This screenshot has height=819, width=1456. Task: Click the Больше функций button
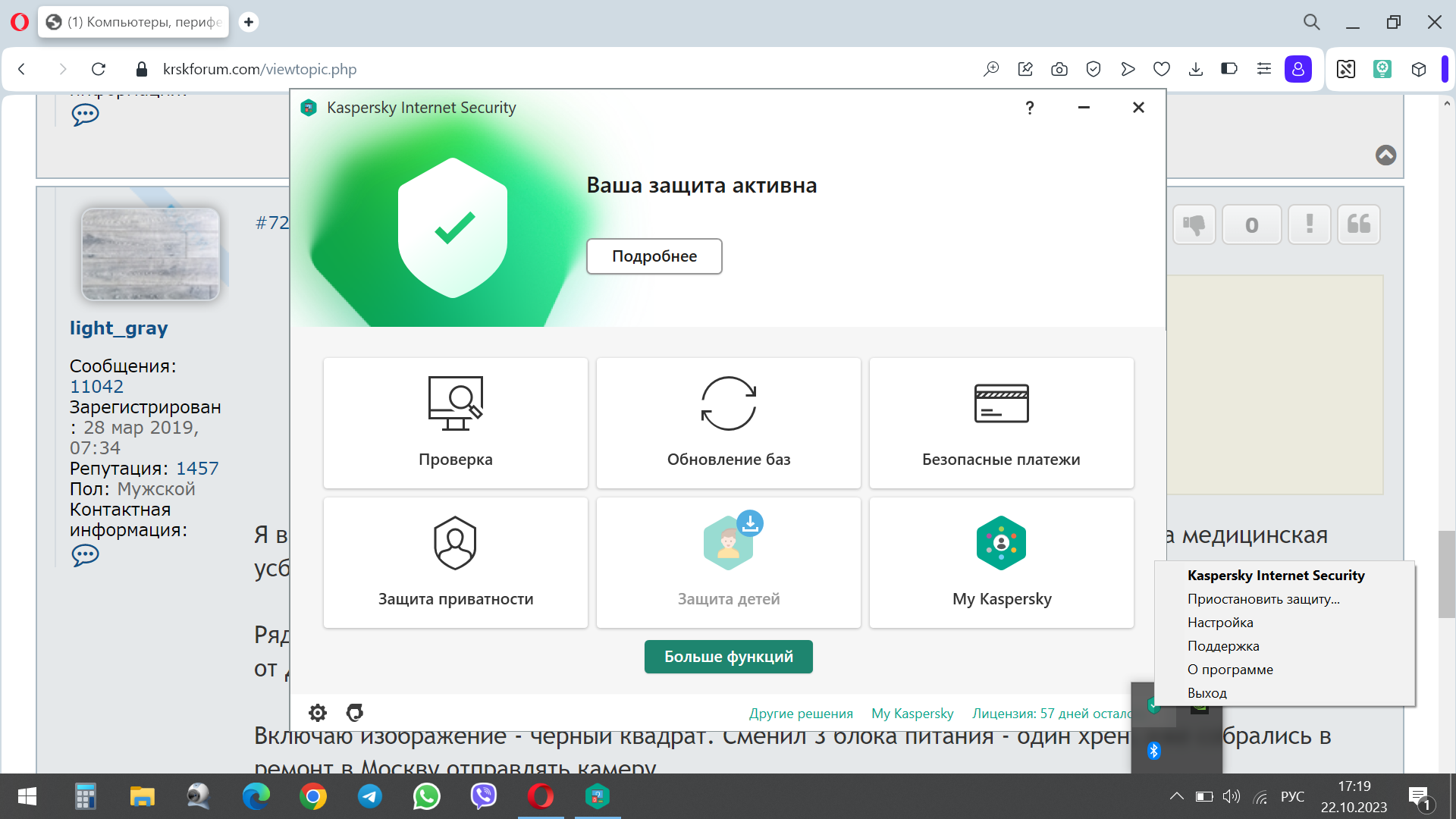click(728, 657)
